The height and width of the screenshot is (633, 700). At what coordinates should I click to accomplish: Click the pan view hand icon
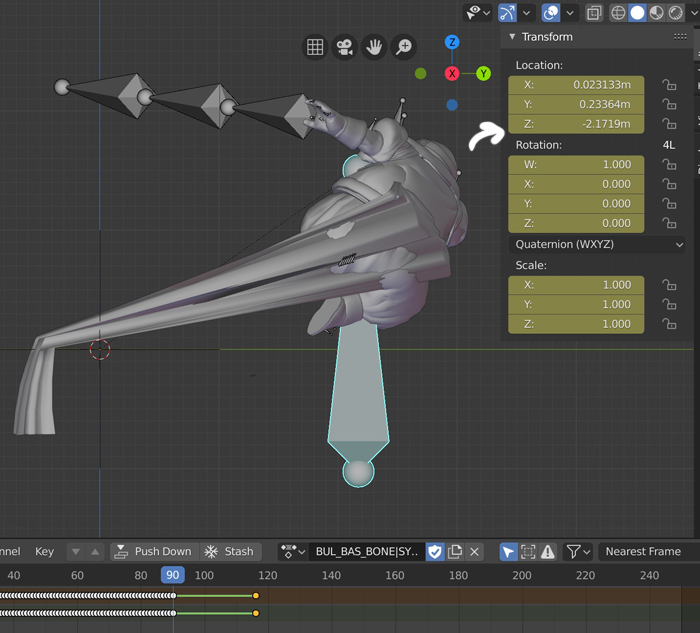pyautogui.click(x=374, y=47)
